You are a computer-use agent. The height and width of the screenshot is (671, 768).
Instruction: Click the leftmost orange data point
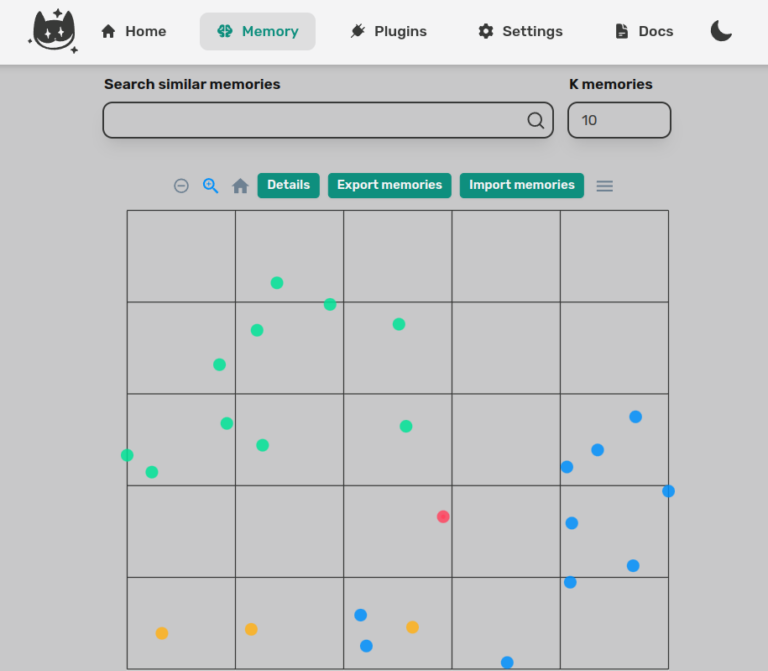point(162,633)
